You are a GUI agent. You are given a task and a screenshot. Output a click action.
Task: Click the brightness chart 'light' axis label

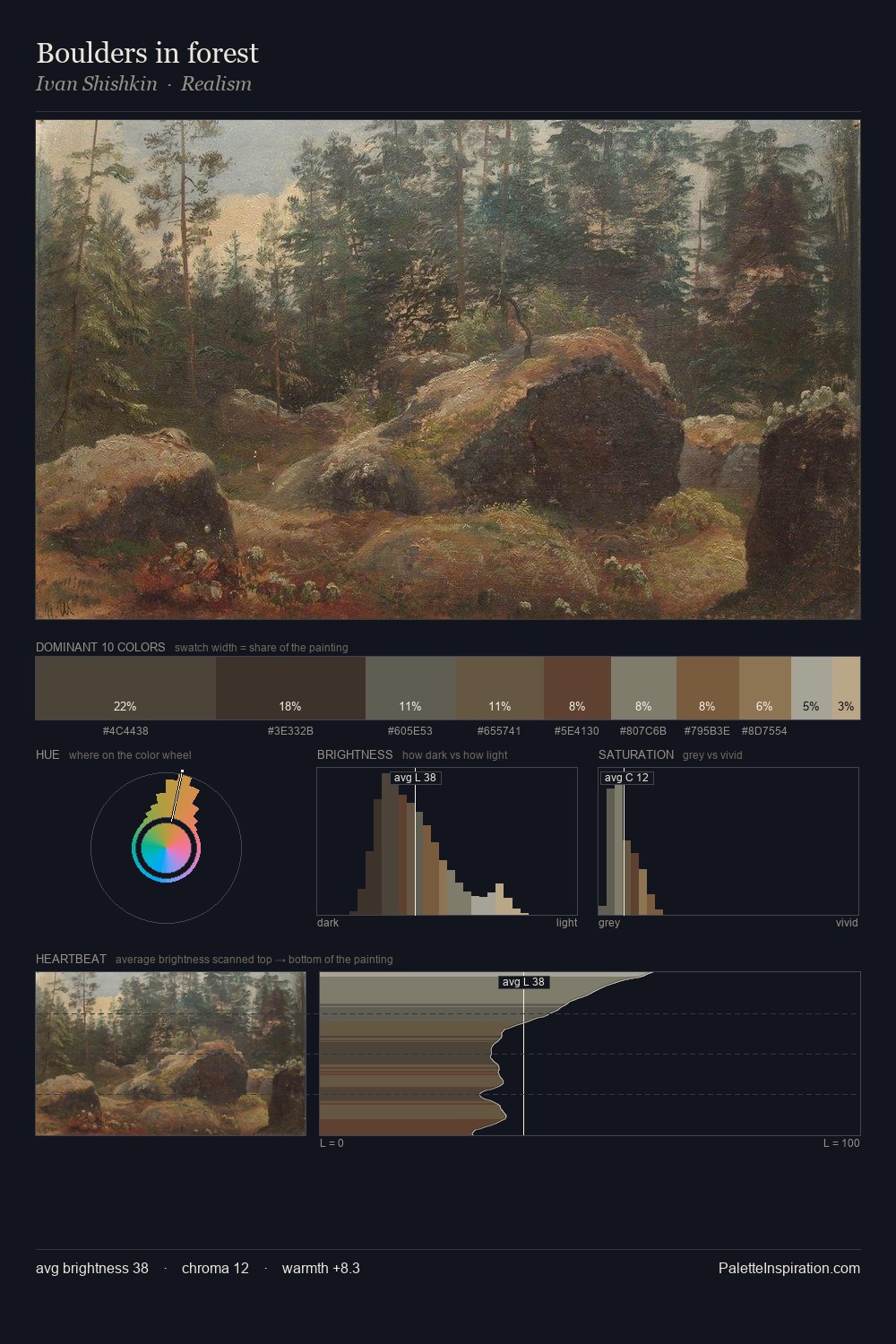tap(566, 923)
